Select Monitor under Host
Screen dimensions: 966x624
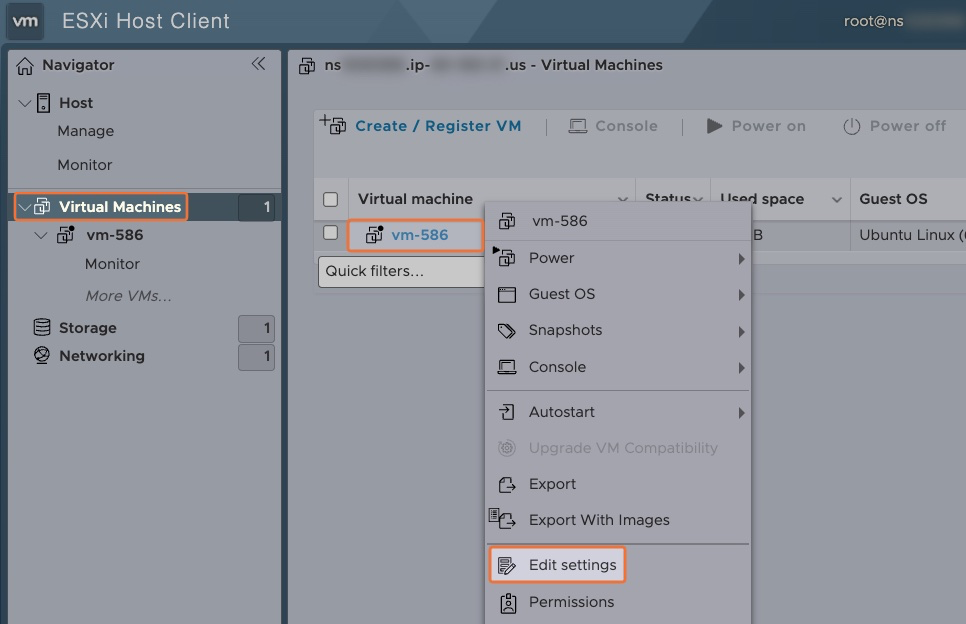[85, 165]
